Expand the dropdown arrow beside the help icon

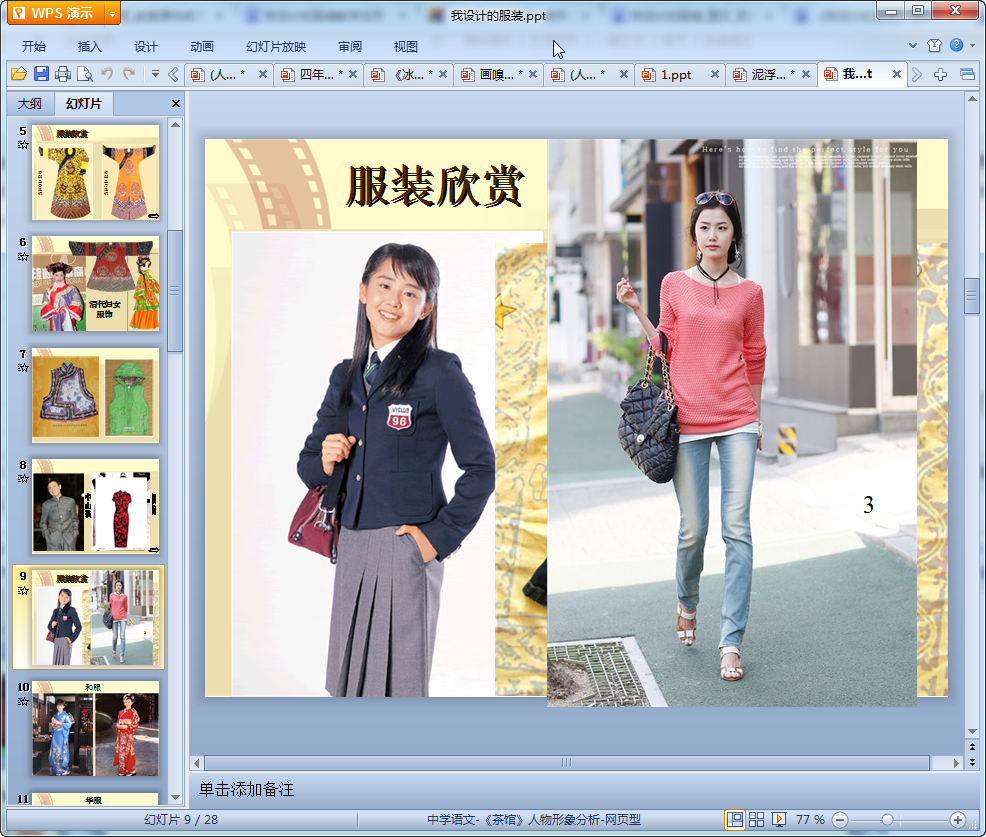(x=972, y=45)
